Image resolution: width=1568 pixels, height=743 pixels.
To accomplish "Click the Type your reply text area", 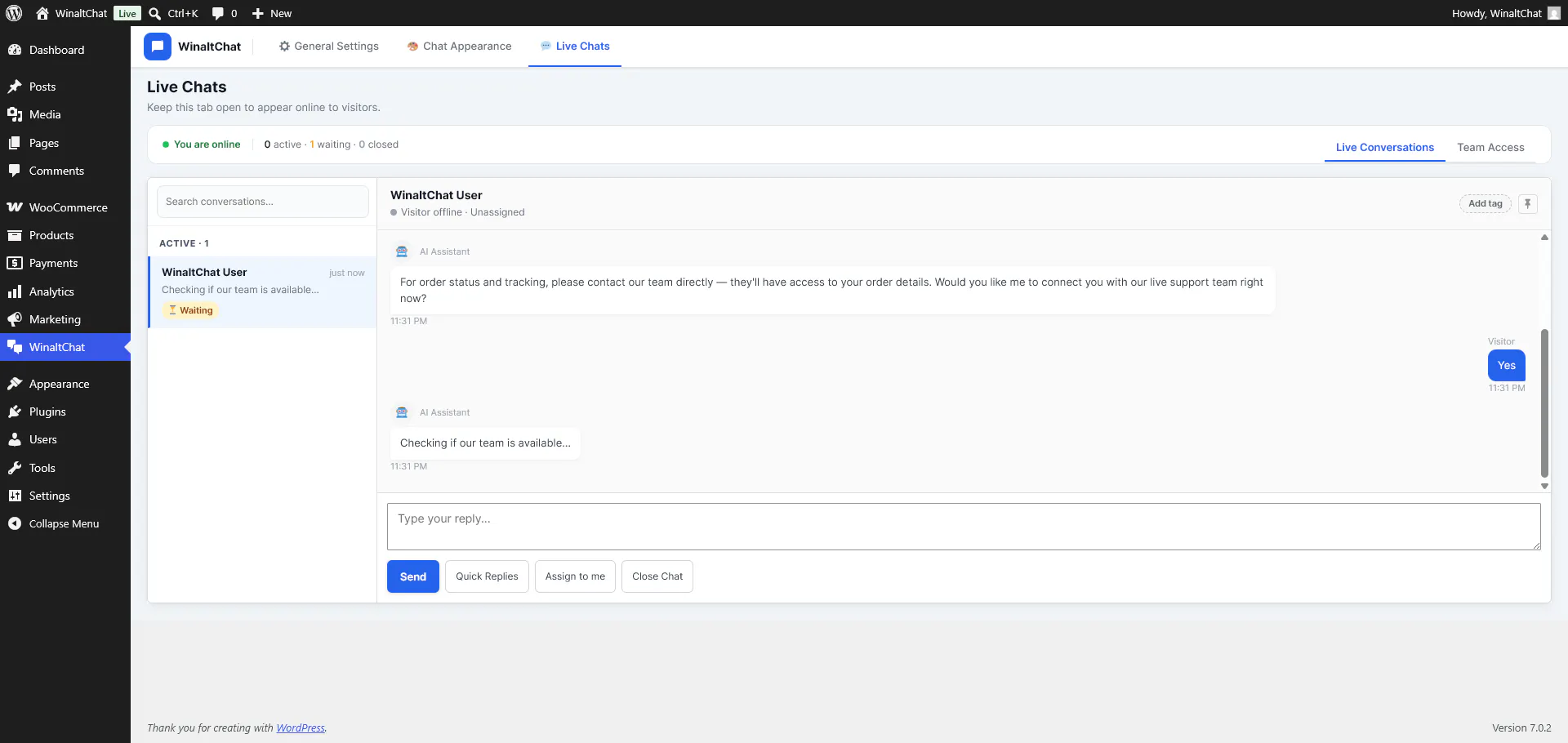I will click(x=964, y=527).
